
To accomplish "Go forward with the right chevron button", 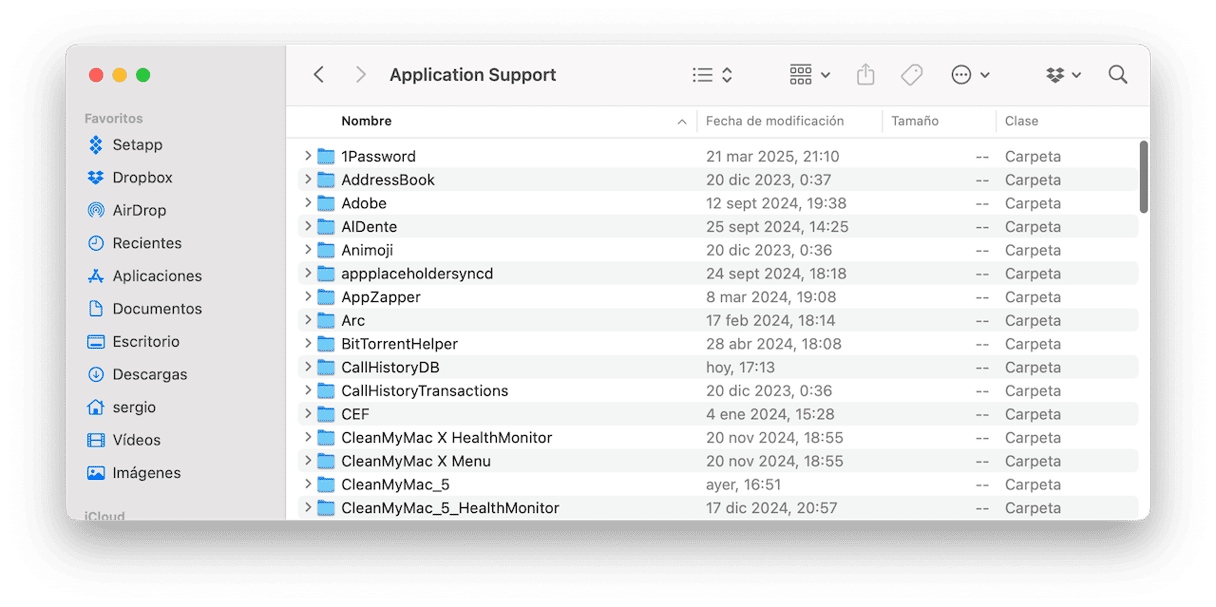I will click(361, 75).
